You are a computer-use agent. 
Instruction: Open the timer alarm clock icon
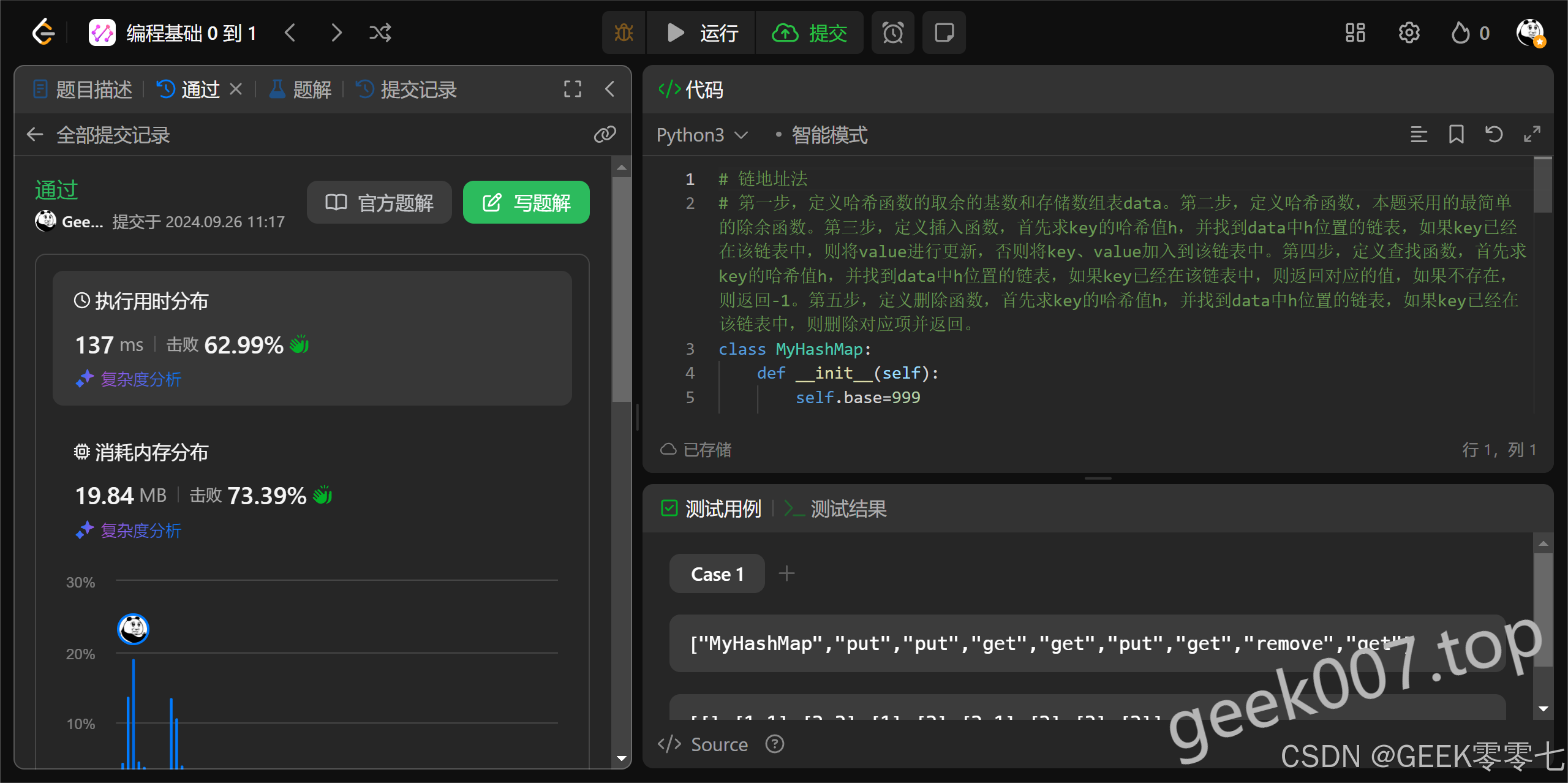(x=892, y=32)
